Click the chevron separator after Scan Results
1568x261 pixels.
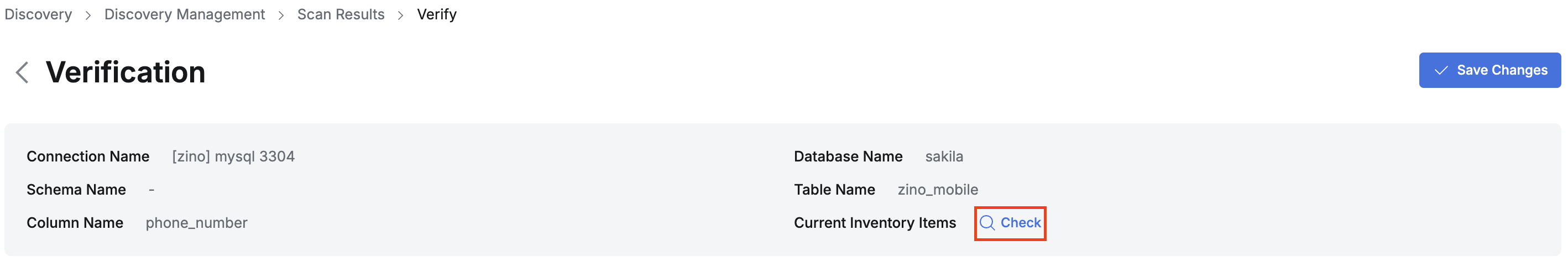(x=400, y=15)
